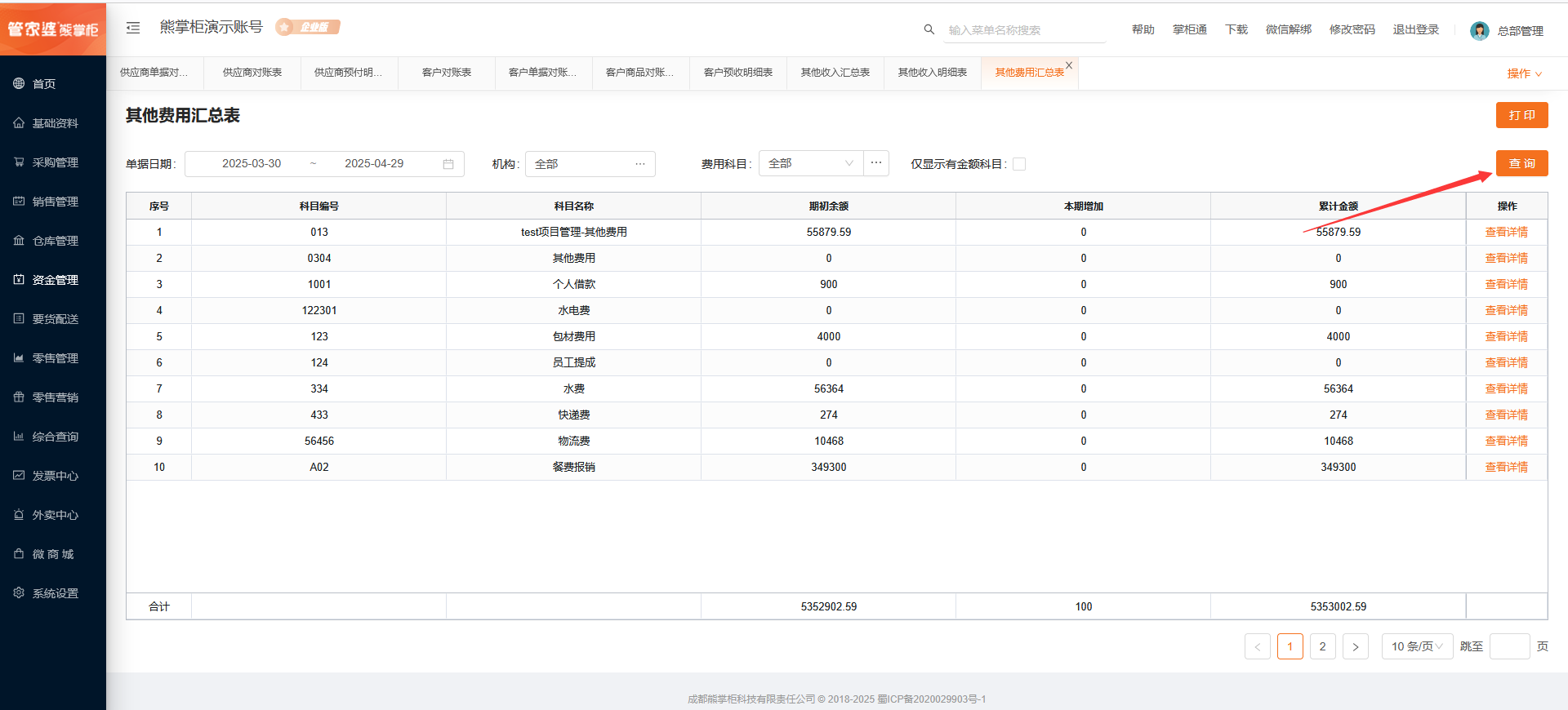1568x710 pixels.
Task: View details for 餐费报销 row
Action: point(1507,467)
